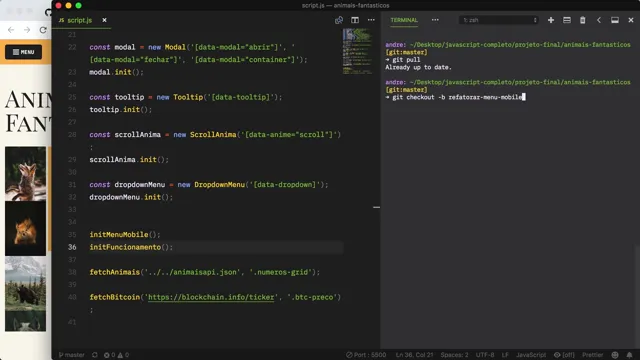
Task: Change language mode from JavaScript
Action: click(531, 355)
